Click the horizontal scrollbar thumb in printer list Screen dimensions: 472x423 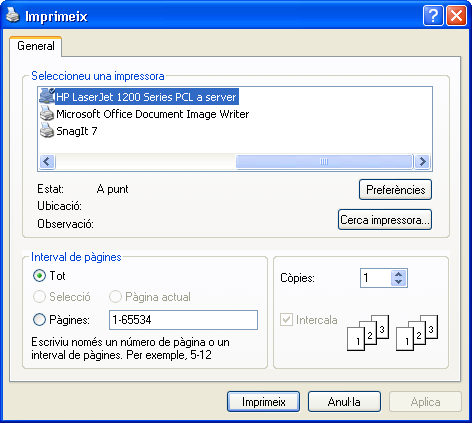tap(324, 162)
